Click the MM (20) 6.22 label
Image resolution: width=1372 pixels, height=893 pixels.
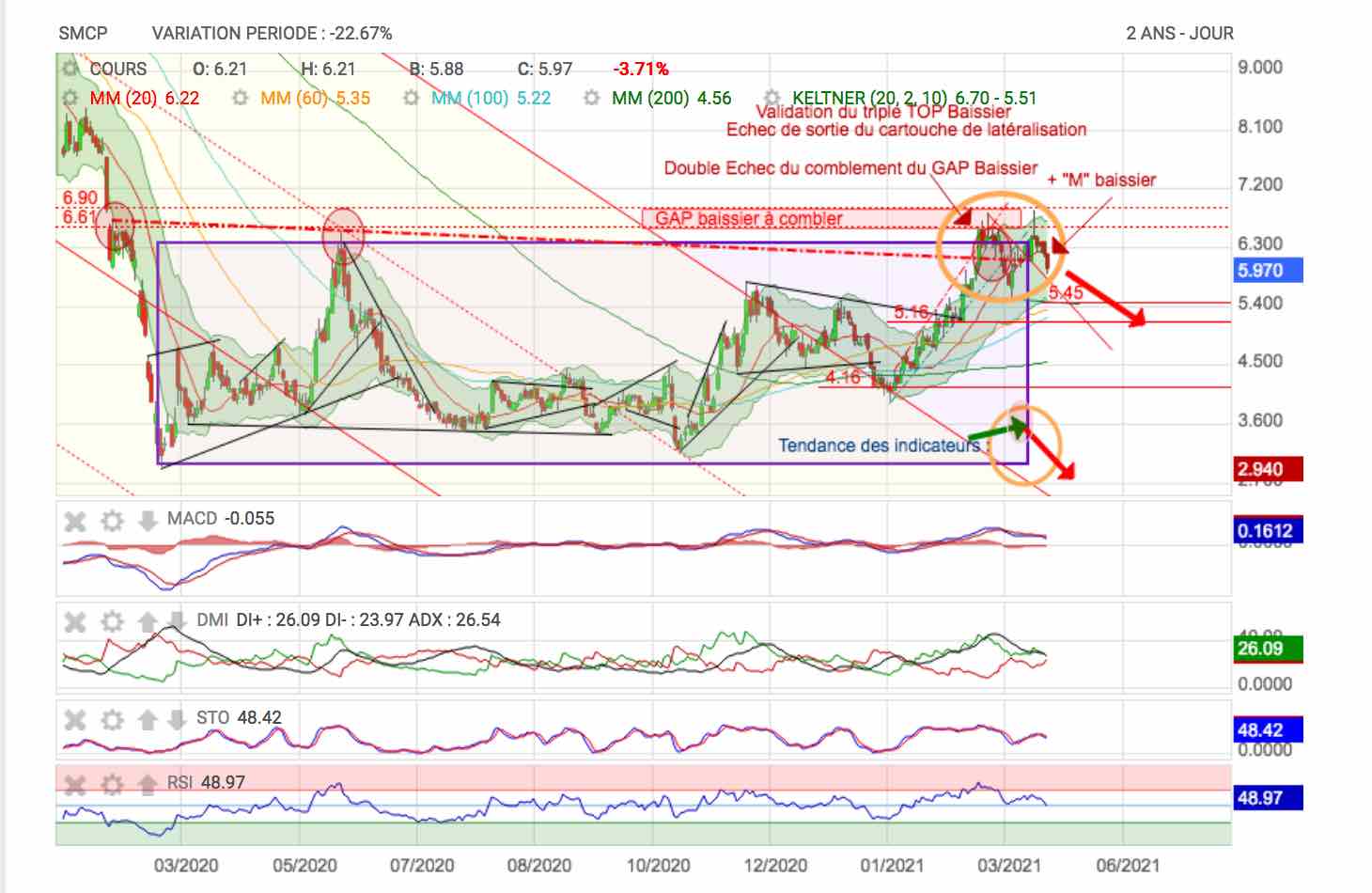(145, 98)
